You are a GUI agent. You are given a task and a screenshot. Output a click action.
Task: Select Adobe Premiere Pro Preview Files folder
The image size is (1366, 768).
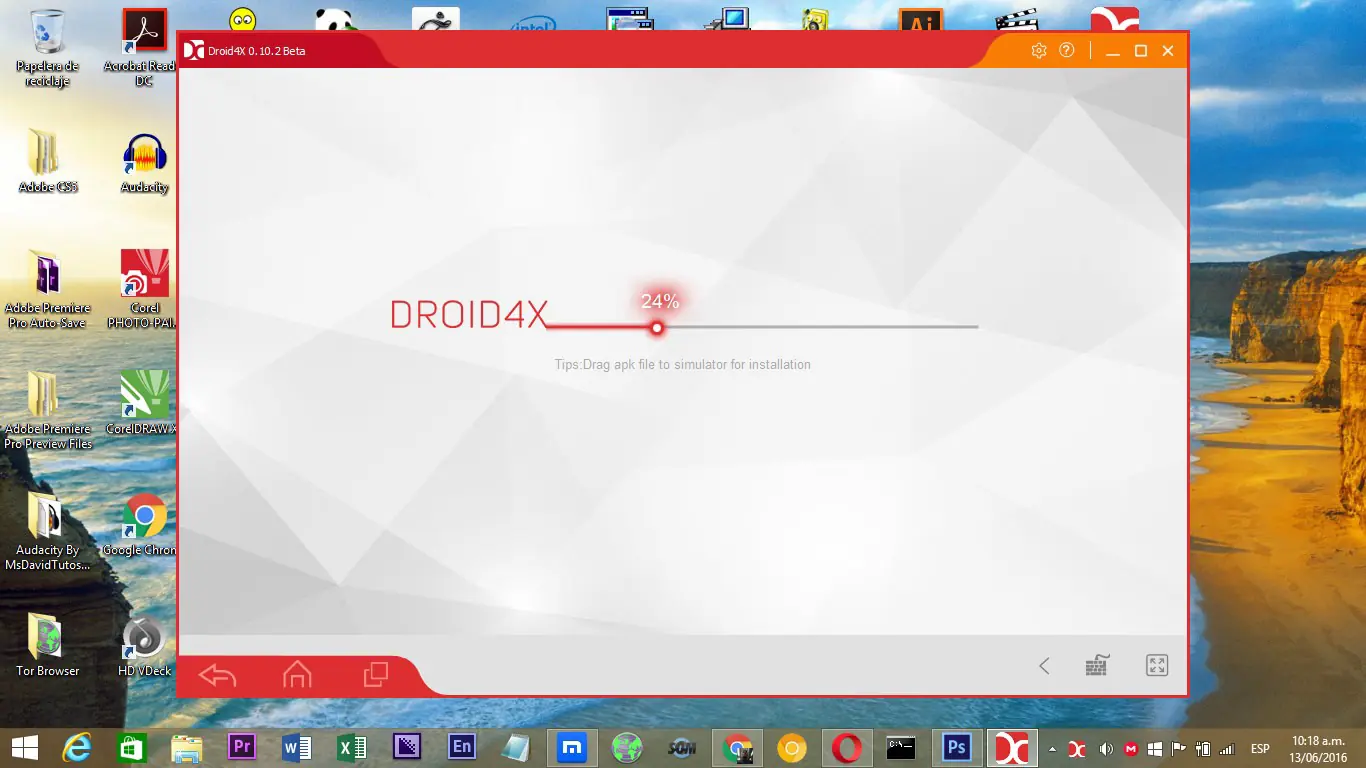(48, 409)
